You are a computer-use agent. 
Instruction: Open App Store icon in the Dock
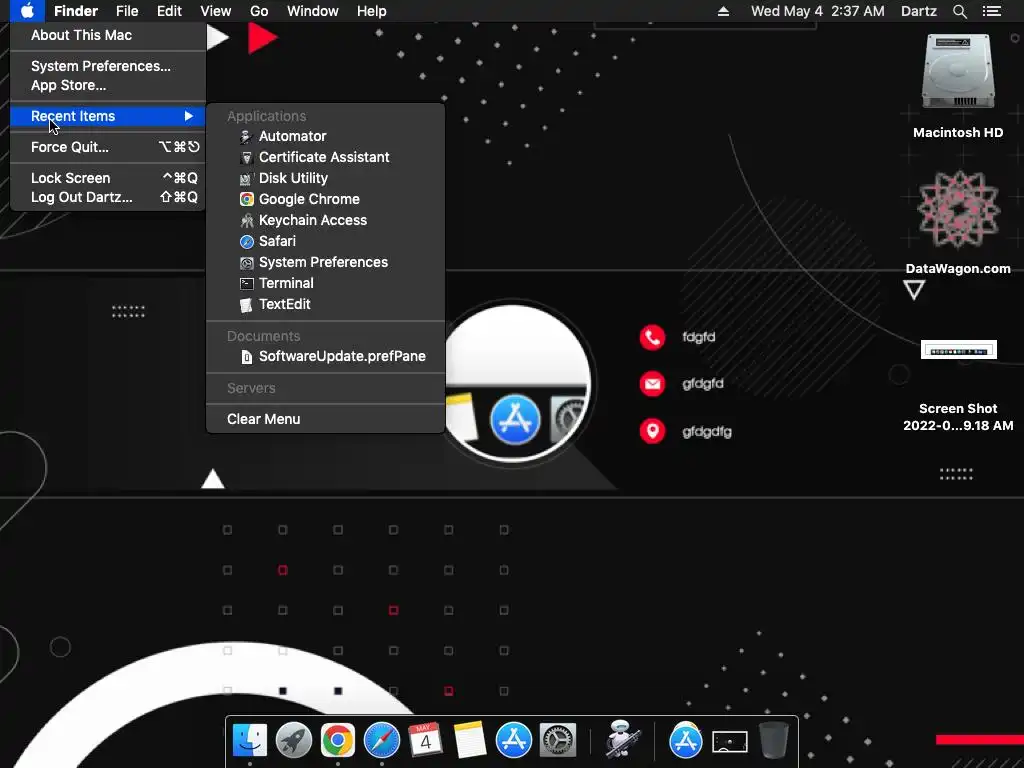(x=514, y=741)
